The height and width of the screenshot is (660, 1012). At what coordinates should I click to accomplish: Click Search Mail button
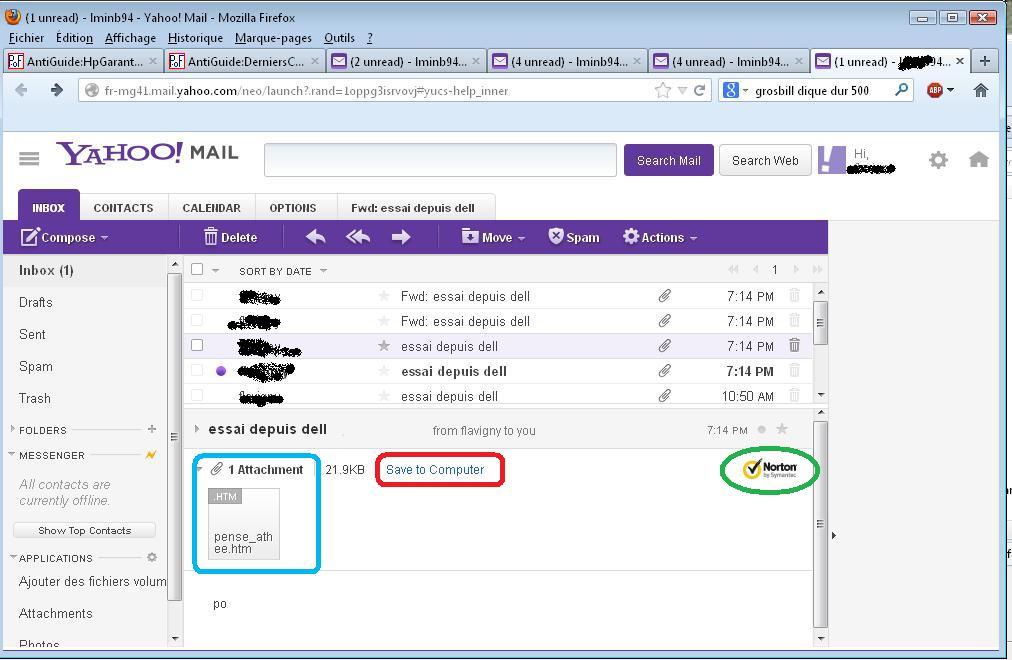coord(669,160)
